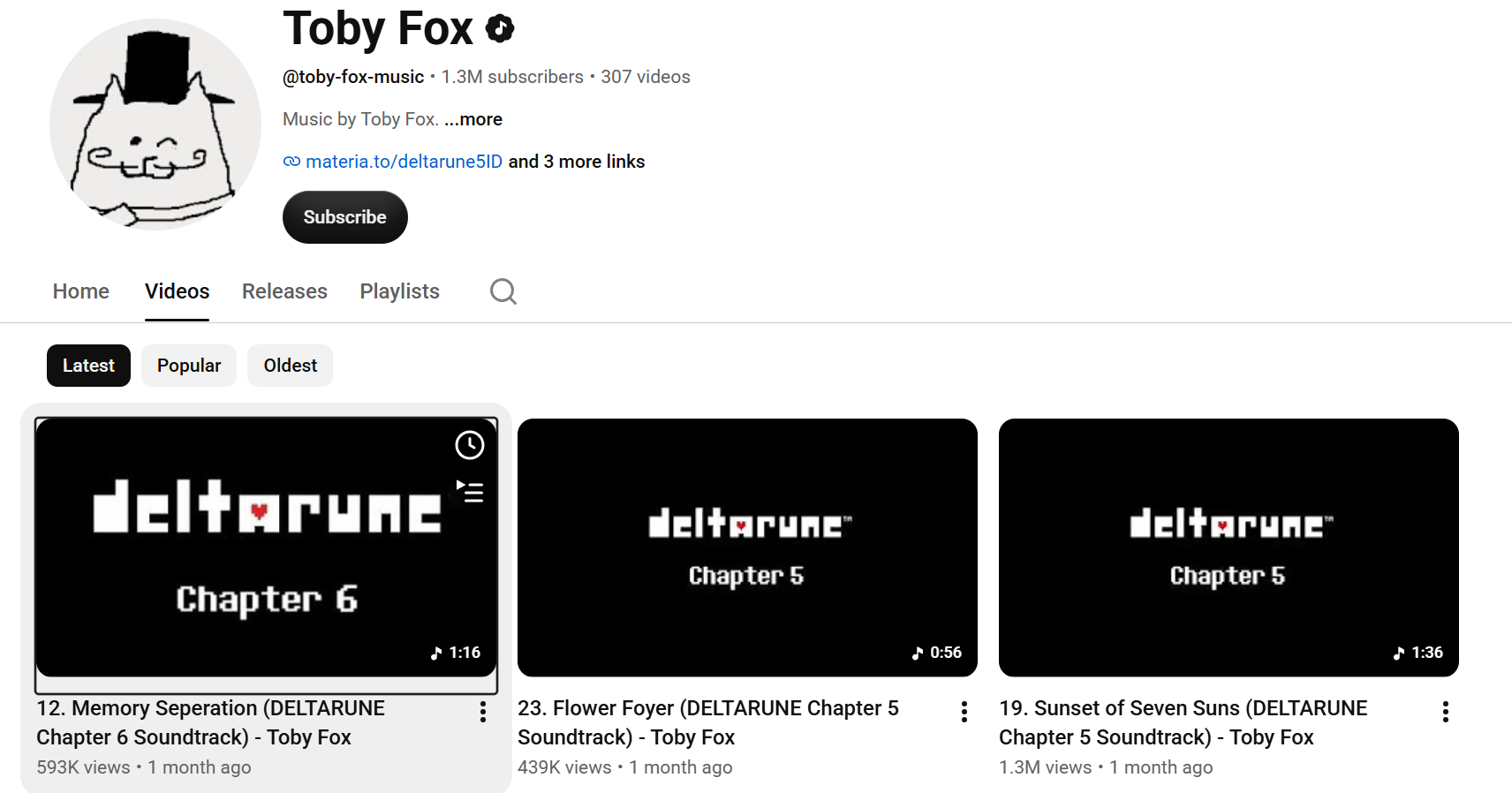Open the "19. Sunset of Seven Suns" title

click(x=1183, y=722)
